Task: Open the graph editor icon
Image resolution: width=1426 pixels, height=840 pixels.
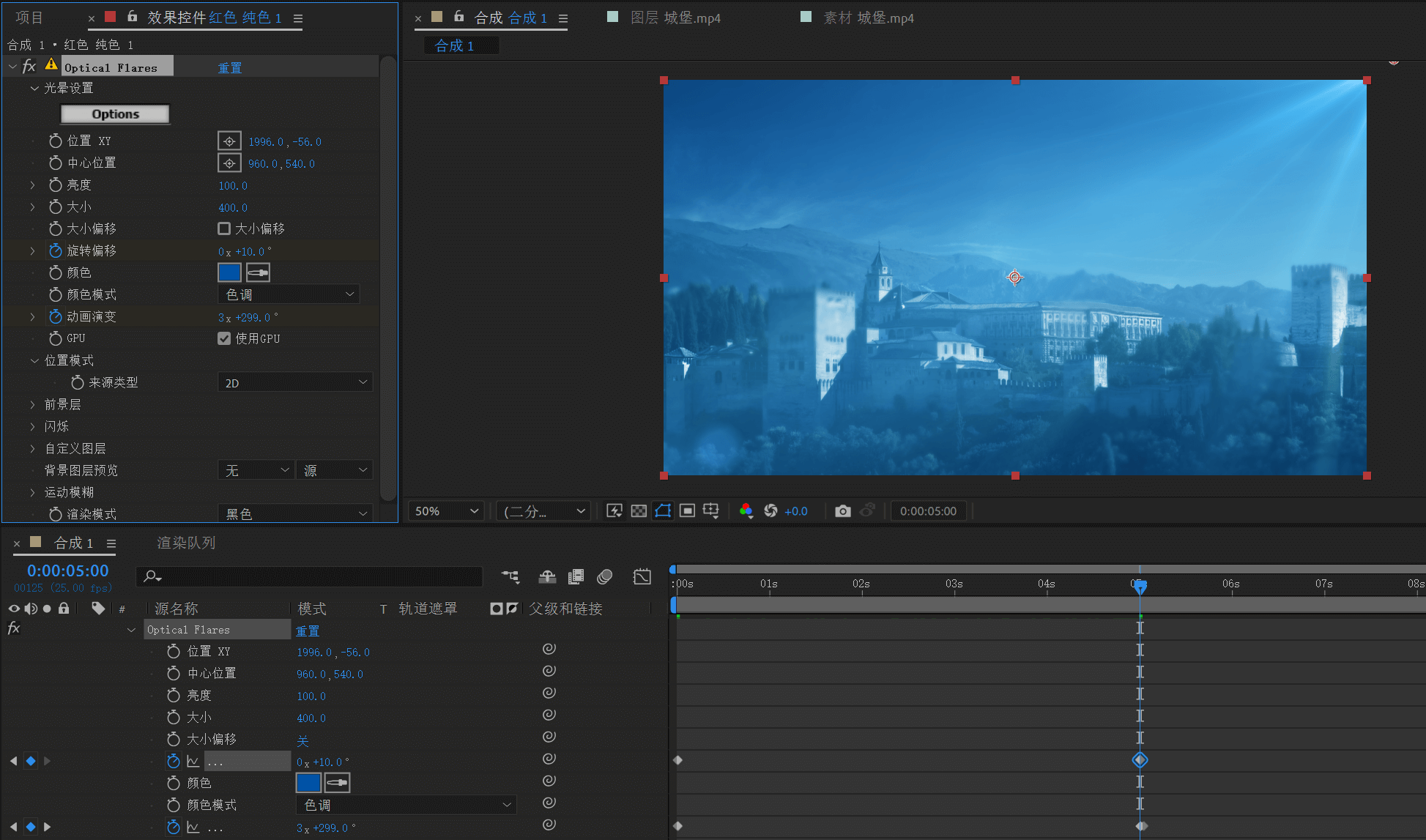Action: (x=642, y=577)
